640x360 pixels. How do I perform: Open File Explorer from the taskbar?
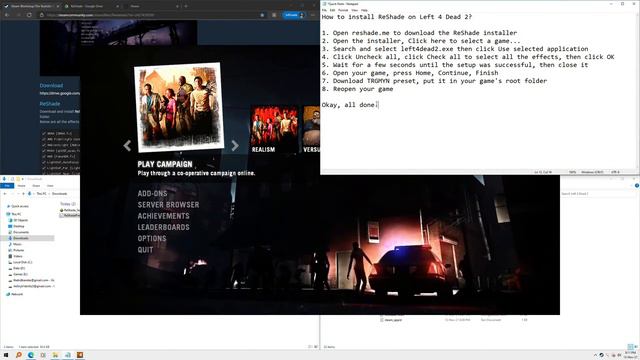(55, 355)
